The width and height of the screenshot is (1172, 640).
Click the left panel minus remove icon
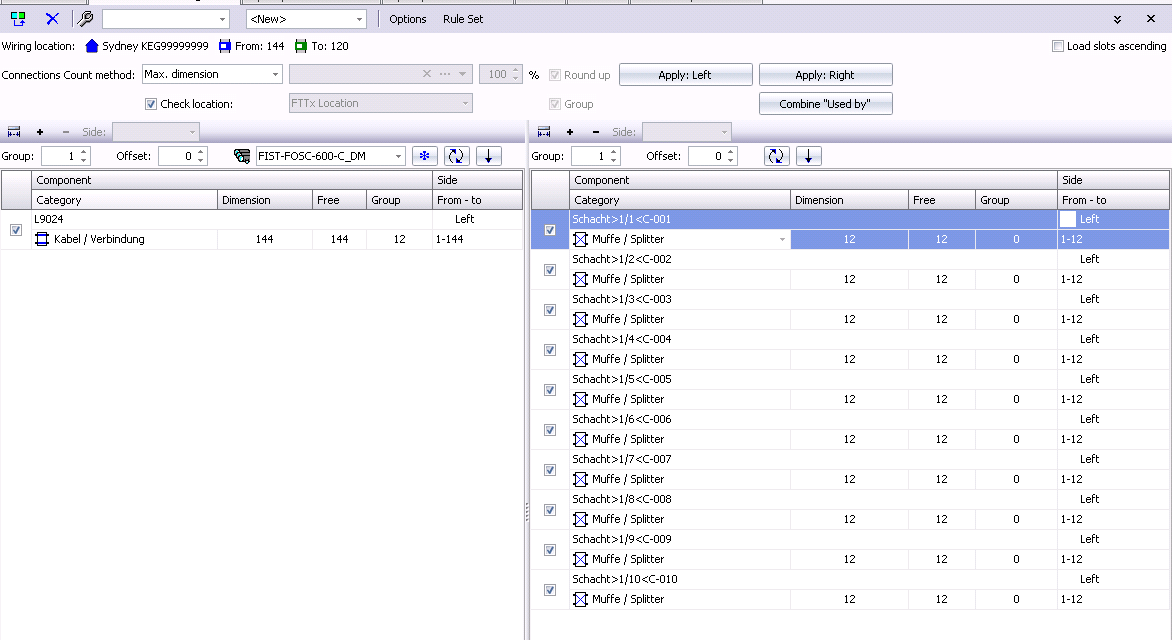(x=66, y=132)
